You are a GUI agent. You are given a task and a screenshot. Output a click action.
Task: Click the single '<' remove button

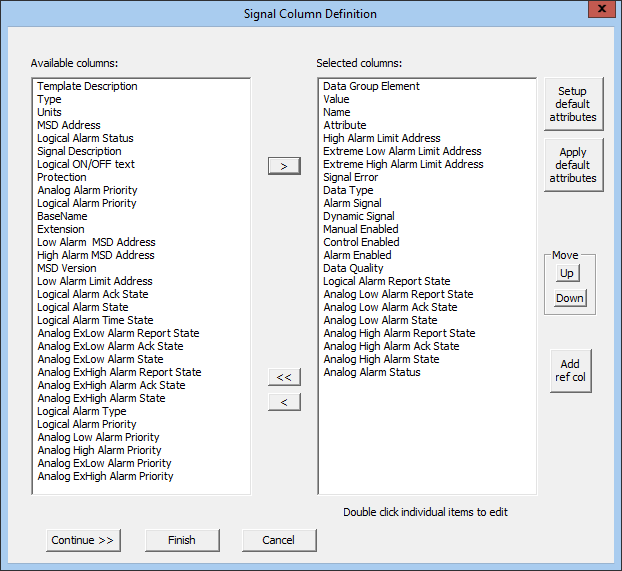pyautogui.click(x=284, y=402)
